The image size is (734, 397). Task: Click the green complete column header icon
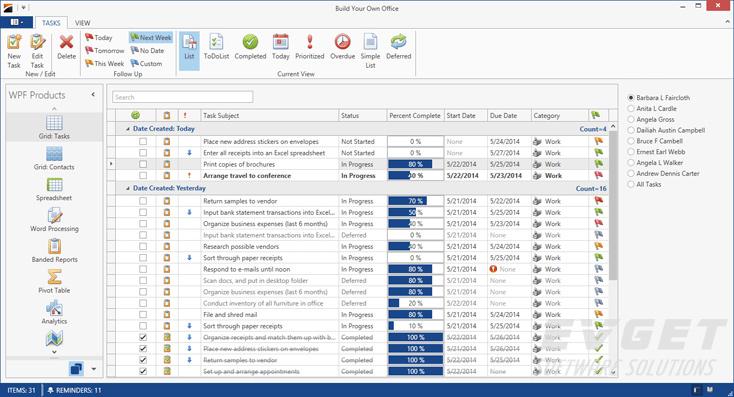pyautogui.click(x=135, y=115)
